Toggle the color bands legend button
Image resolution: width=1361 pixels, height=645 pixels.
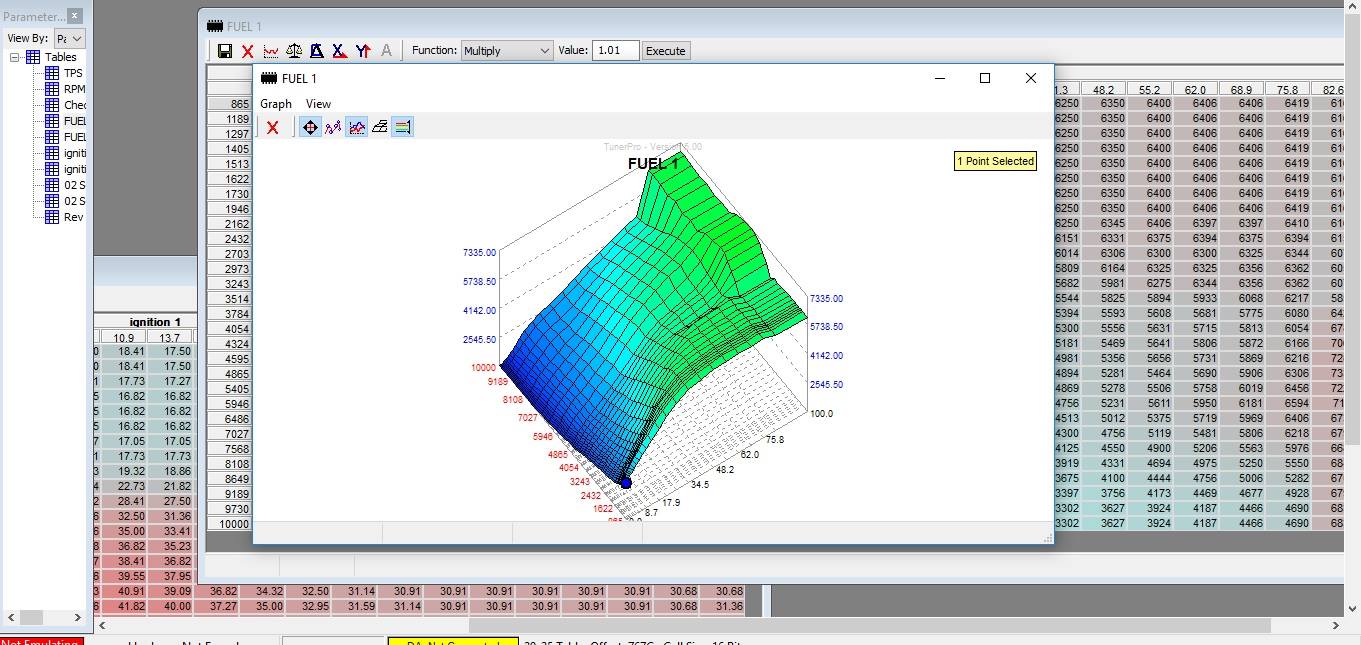pos(402,127)
